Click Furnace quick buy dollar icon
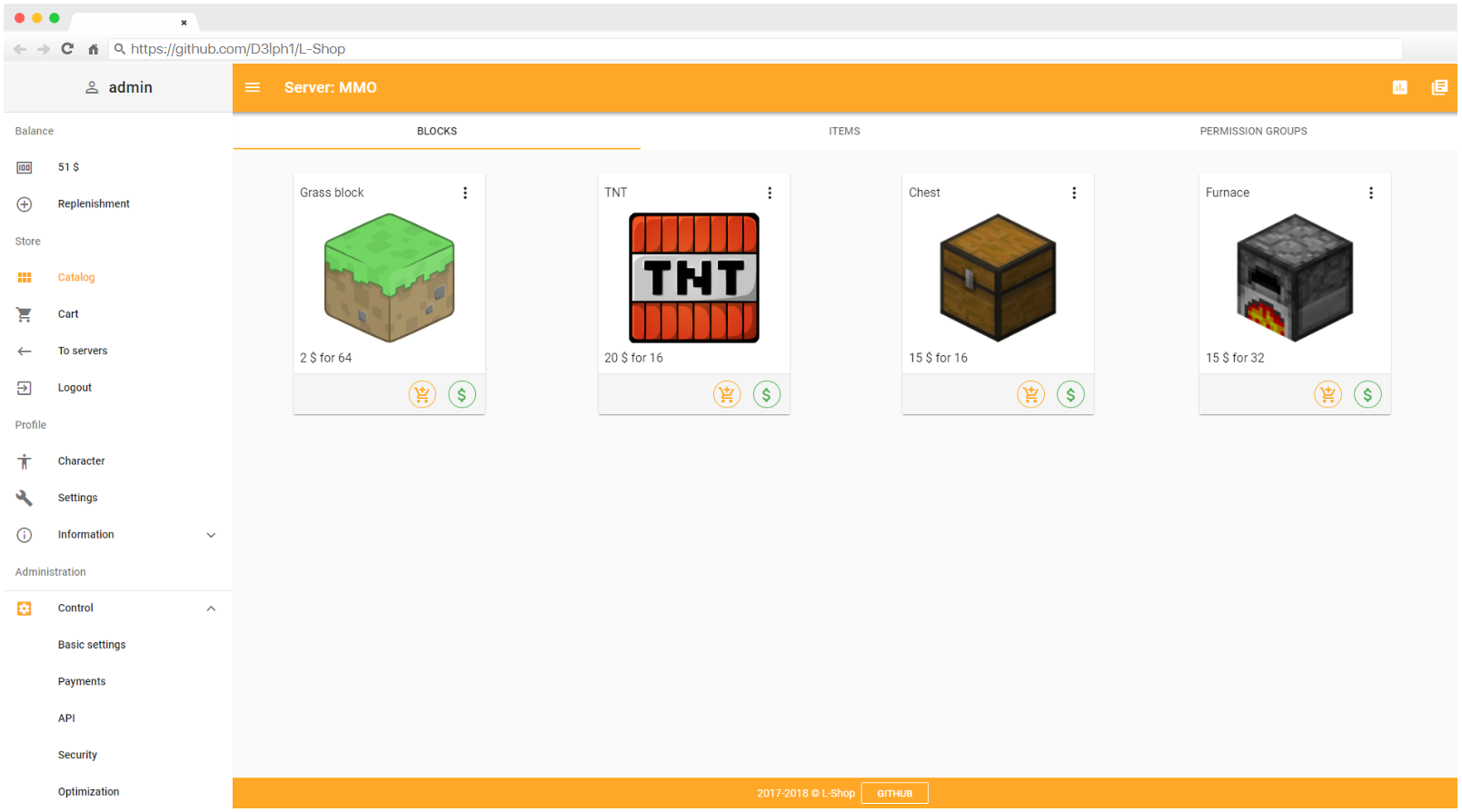This screenshot has width=1462, height=812. pos(1368,395)
